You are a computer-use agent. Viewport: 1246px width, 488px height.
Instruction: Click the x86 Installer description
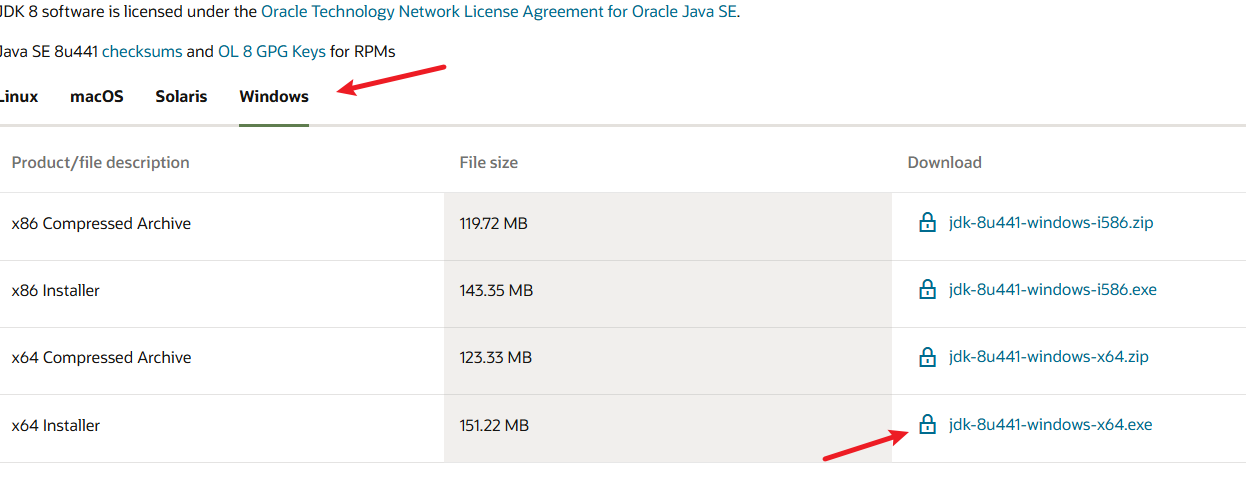click(x=56, y=290)
